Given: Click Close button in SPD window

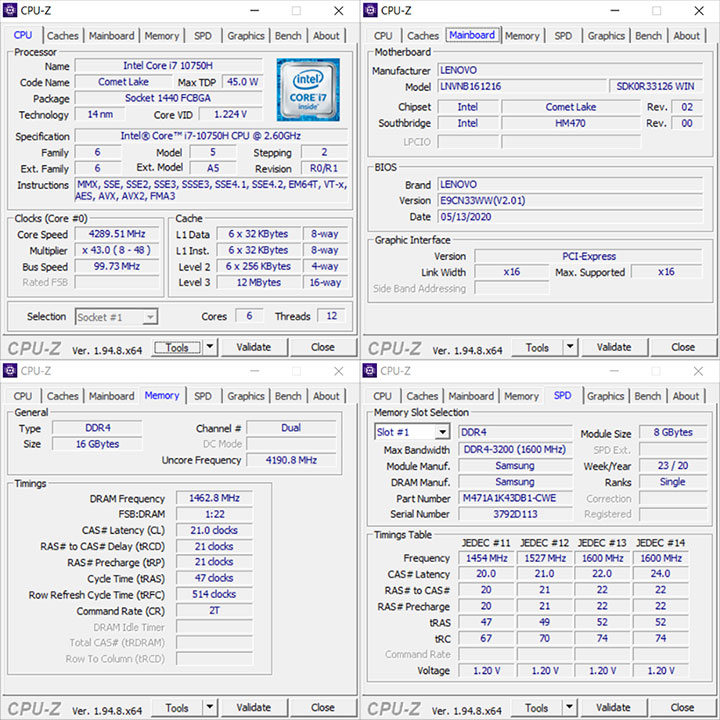Looking at the screenshot, I should pyautogui.click(x=682, y=708).
